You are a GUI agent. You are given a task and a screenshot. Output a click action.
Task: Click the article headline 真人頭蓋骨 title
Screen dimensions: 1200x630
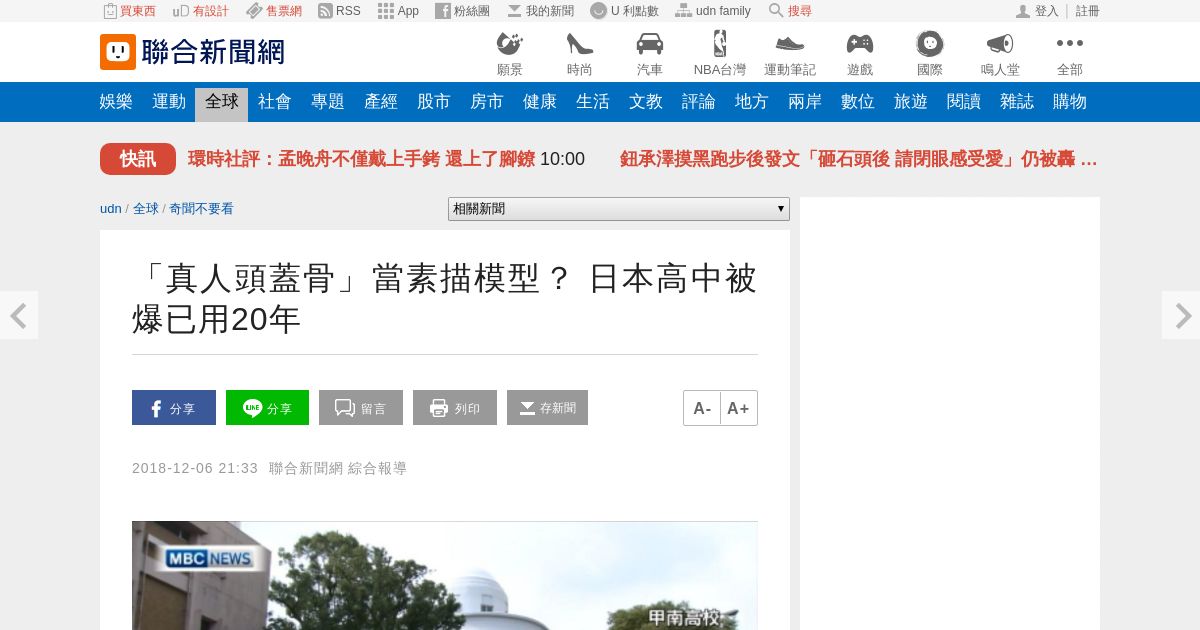445,299
